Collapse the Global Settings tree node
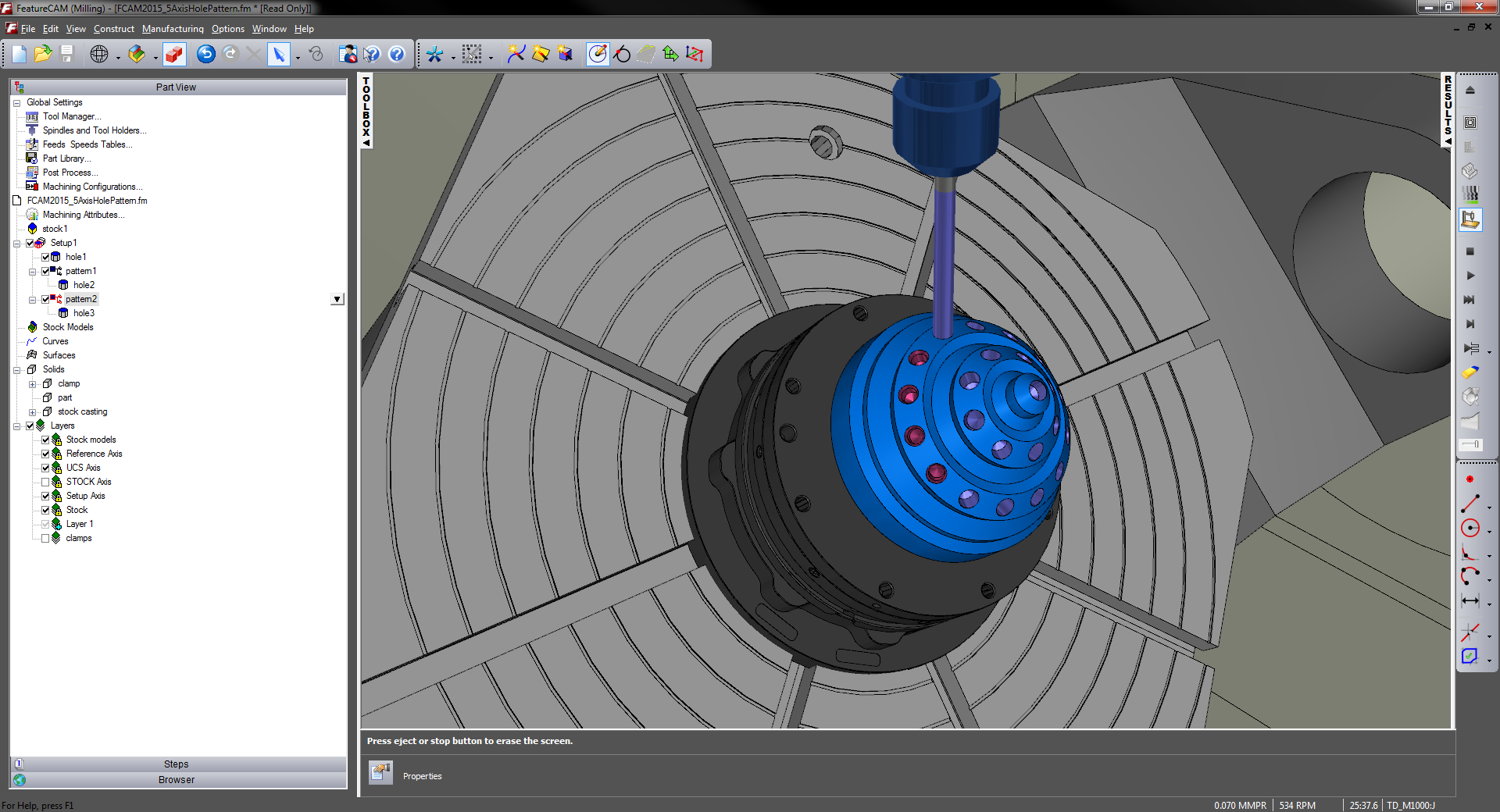The image size is (1500, 812). [x=17, y=103]
